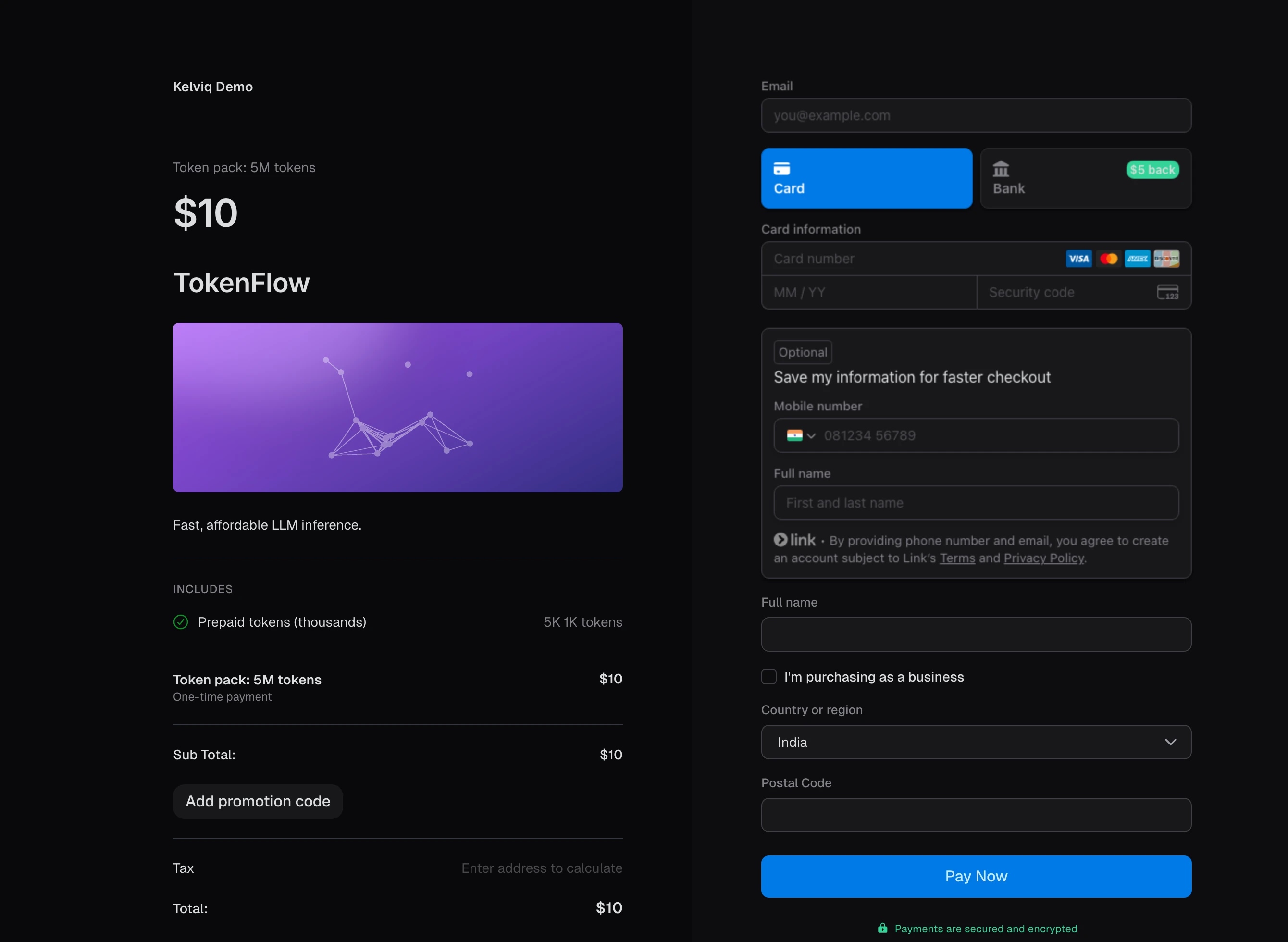Click 'Payments are secured and encrypted' text

[x=985, y=929]
